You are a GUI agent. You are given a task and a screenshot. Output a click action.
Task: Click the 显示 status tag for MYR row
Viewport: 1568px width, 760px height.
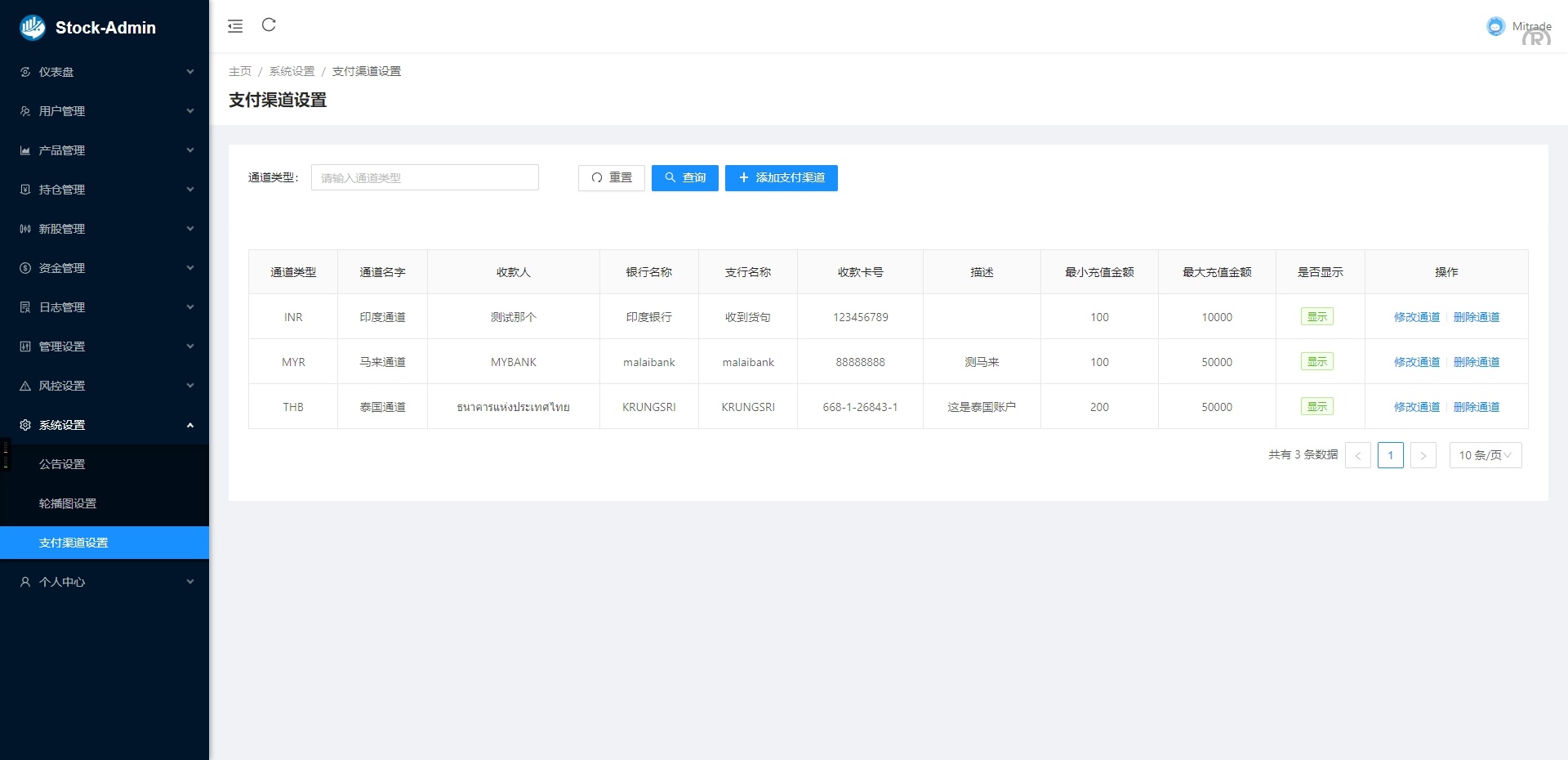pyautogui.click(x=1316, y=362)
